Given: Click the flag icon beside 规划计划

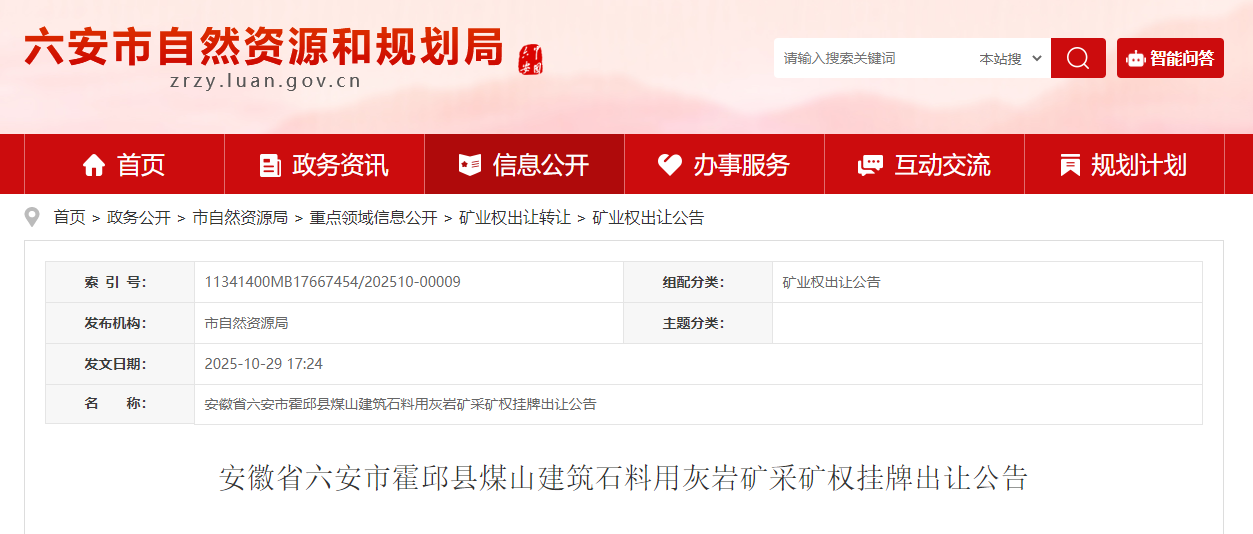Looking at the screenshot, I should (x=1070, y=165).
